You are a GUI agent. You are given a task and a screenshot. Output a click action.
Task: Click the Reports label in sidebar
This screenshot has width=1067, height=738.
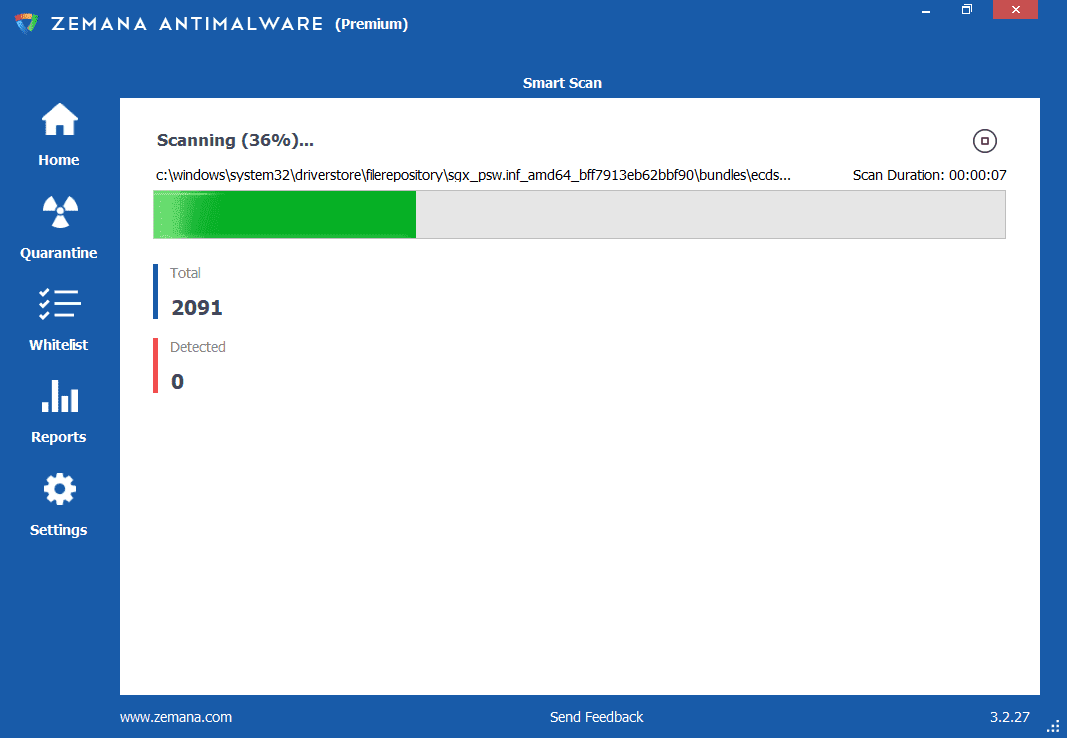tap(59, 437)
